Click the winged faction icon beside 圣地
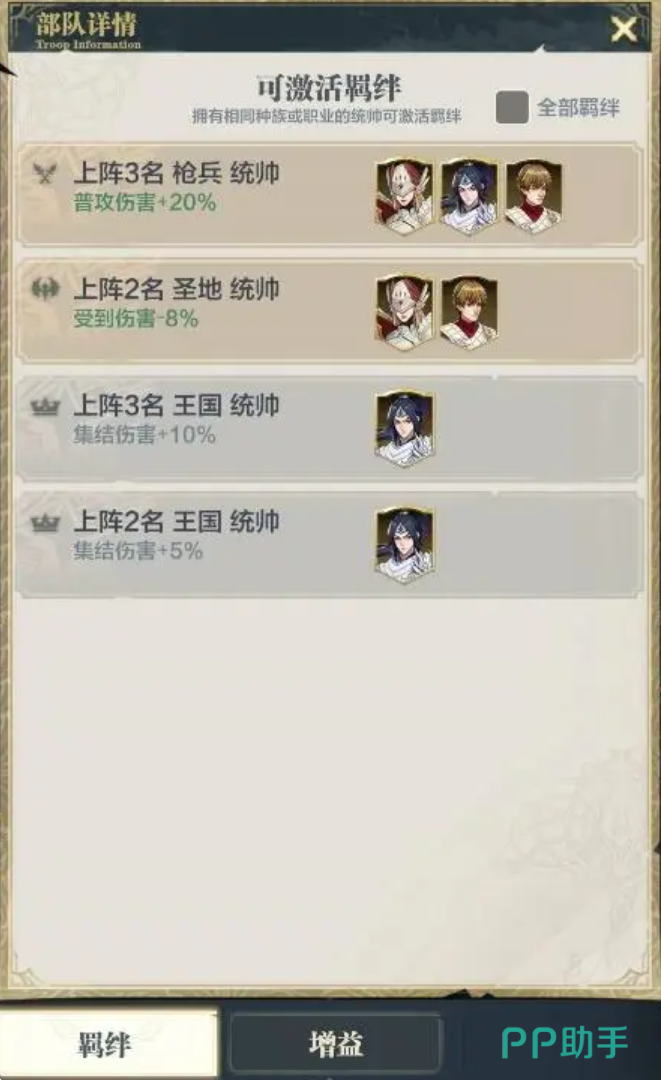The height and width of the screenshot is (1080, 661). coord(45,289)
